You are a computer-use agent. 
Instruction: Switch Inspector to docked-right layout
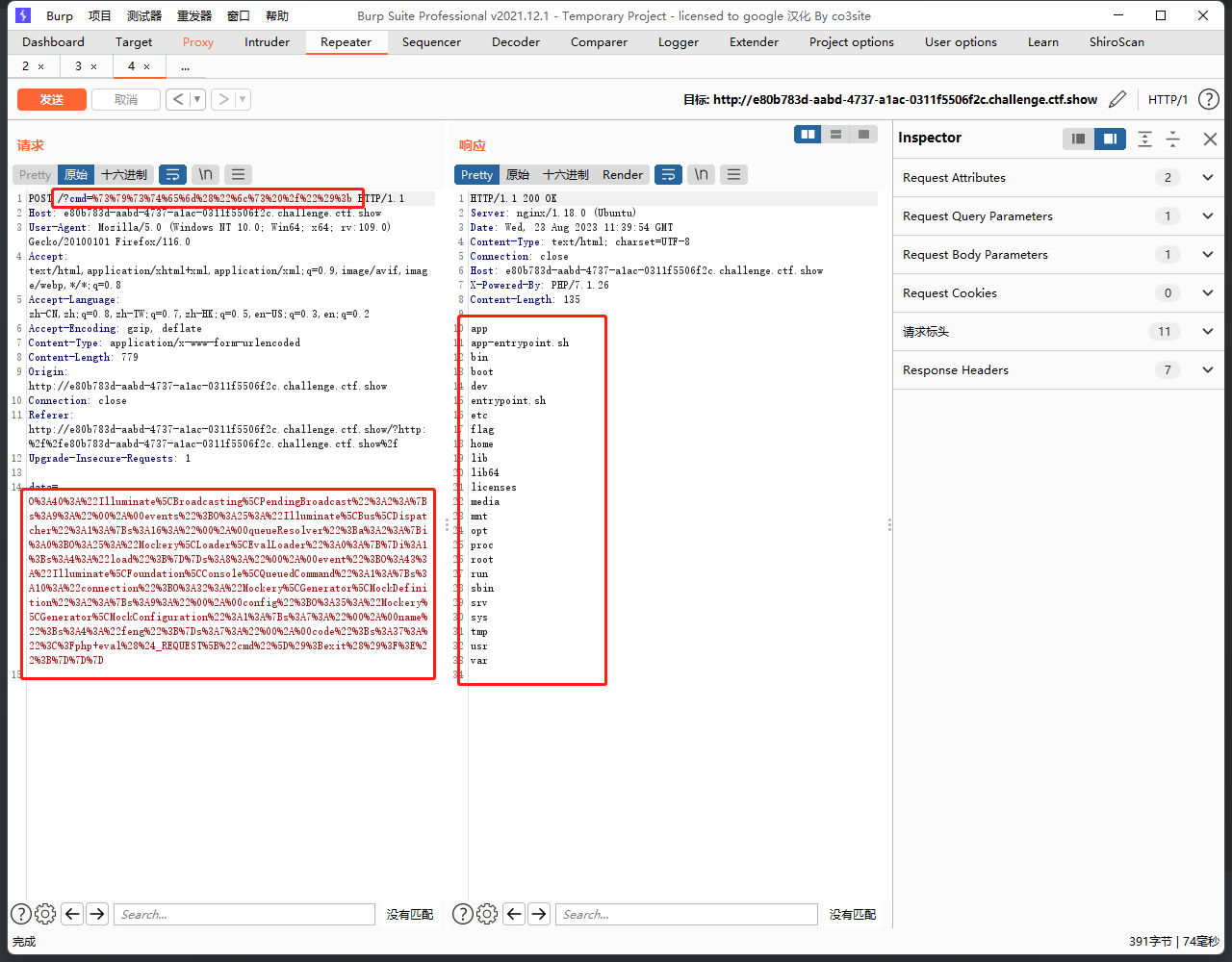click(x=1110, y=139)
